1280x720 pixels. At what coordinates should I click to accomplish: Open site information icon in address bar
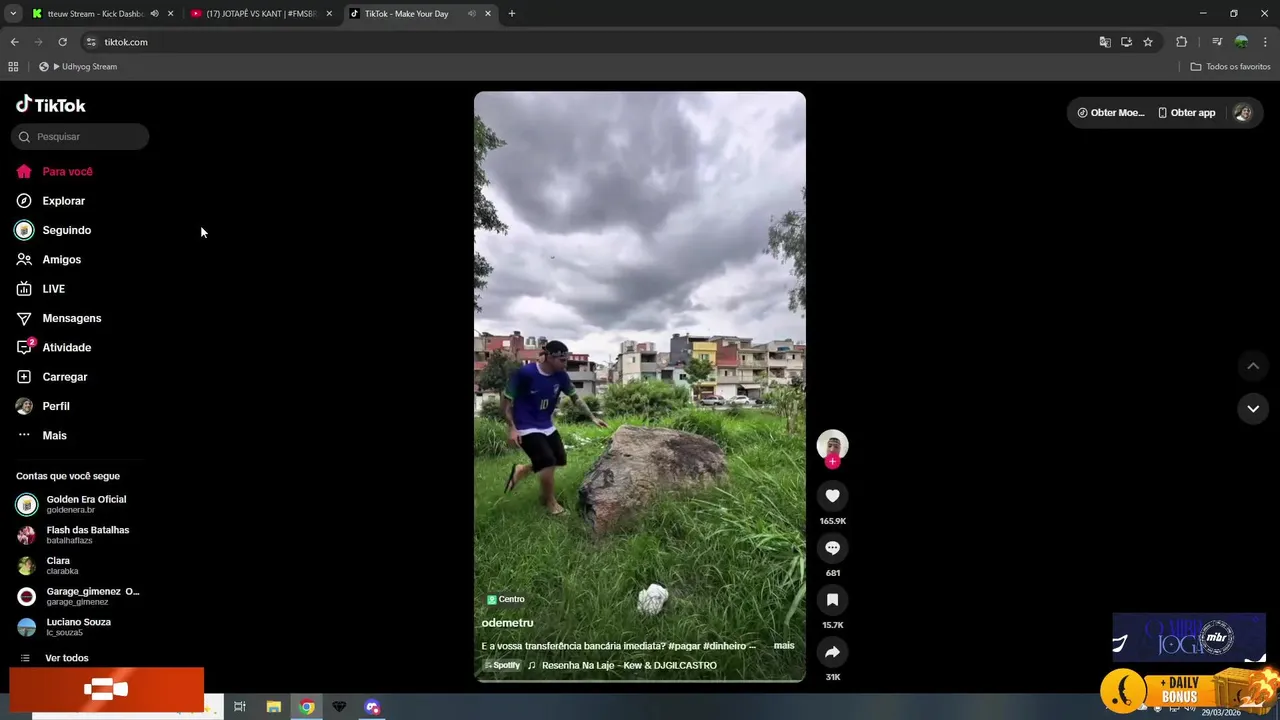point(91,42)
